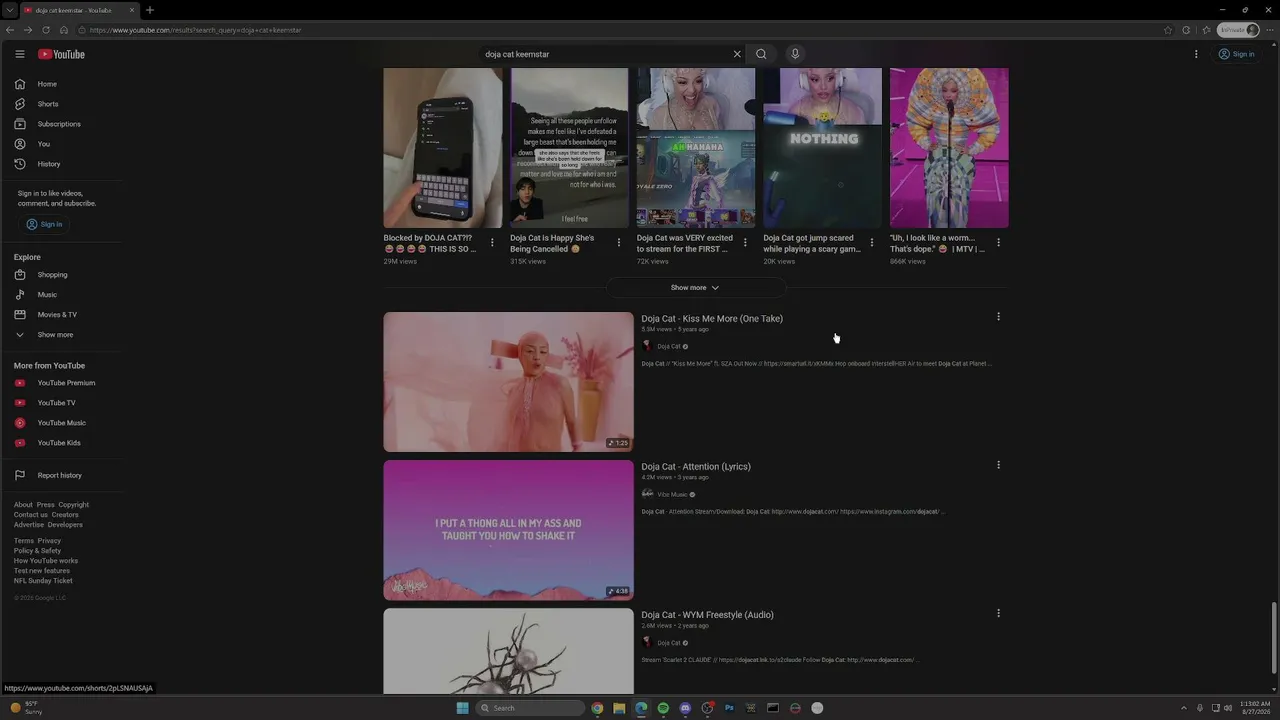
Task: Clear the search box with the X
Action: pyautogui.click(x=737, y=54)
